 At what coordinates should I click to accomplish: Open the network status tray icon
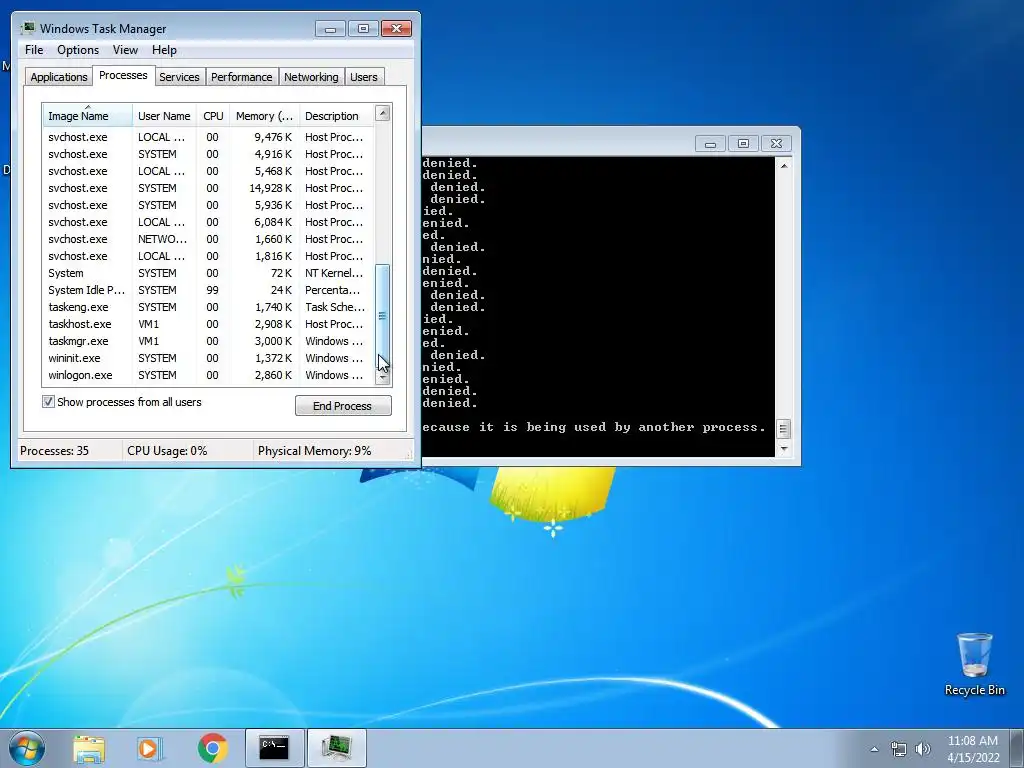899,749
